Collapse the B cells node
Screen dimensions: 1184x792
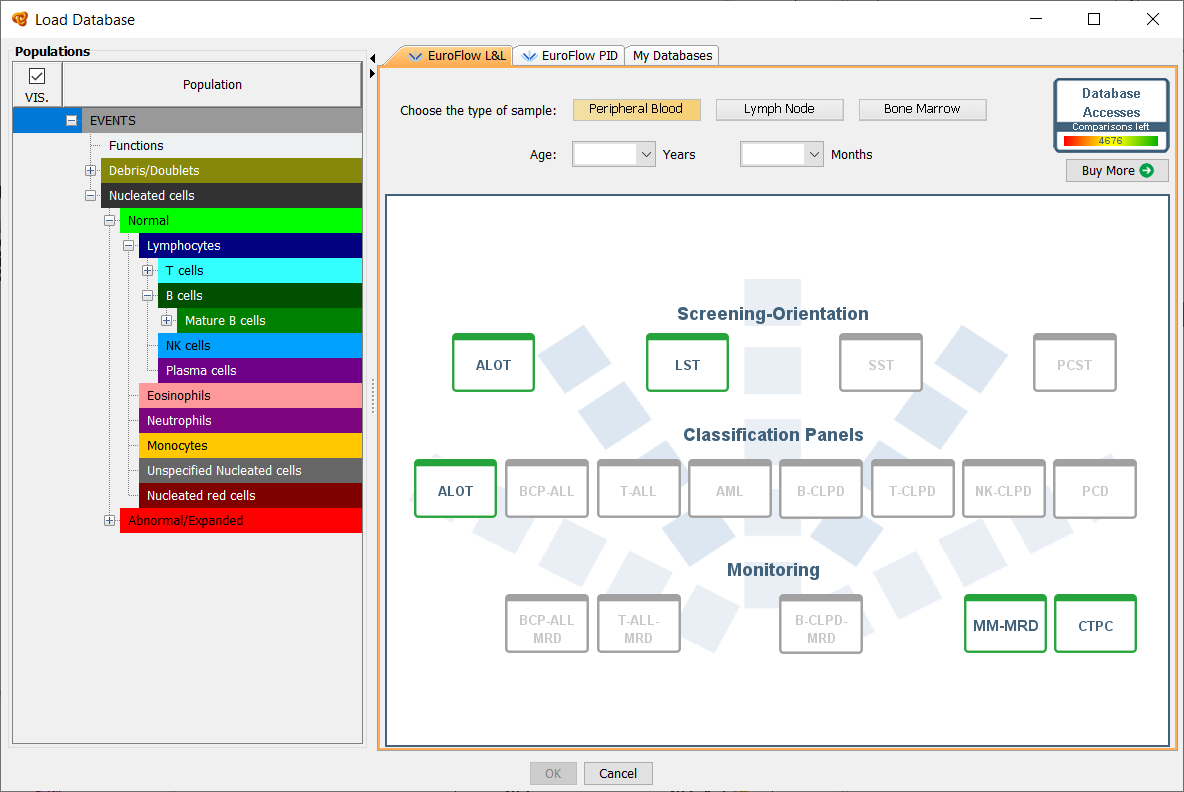(x=148, y=295)
